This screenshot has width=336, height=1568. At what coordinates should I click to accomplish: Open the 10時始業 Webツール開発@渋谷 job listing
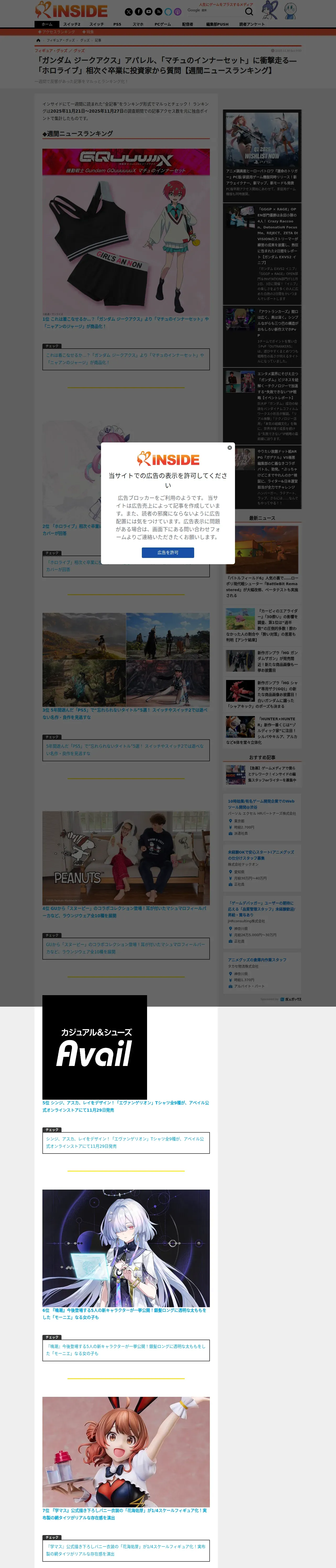click(262, 817)
